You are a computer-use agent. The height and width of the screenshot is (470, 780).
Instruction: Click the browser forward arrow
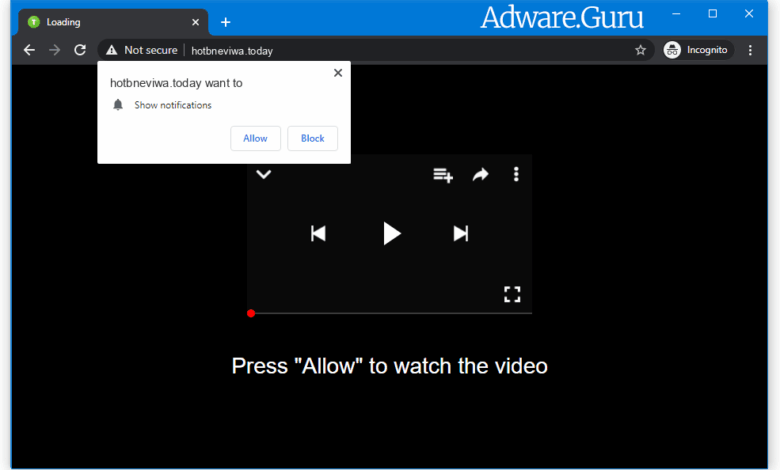[x=55, y=50]
